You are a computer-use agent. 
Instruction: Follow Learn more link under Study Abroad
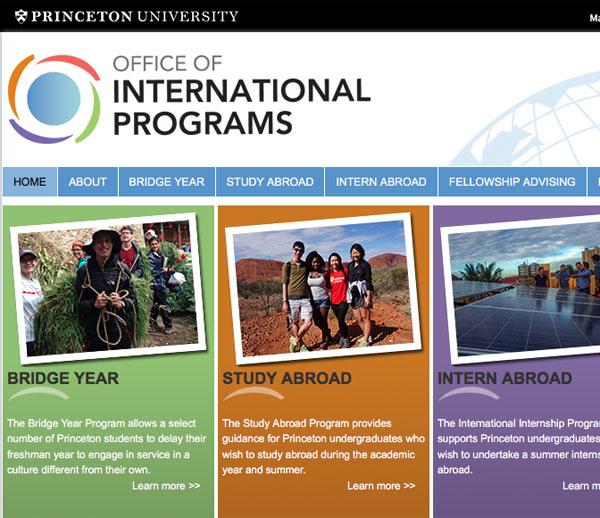[381, 486]
